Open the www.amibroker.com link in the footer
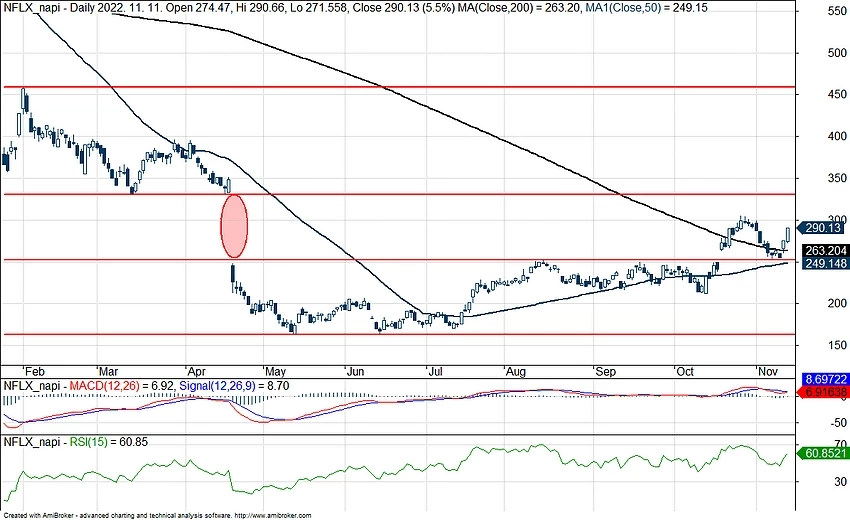Viewport: 850px width, 520px height. 273,516
